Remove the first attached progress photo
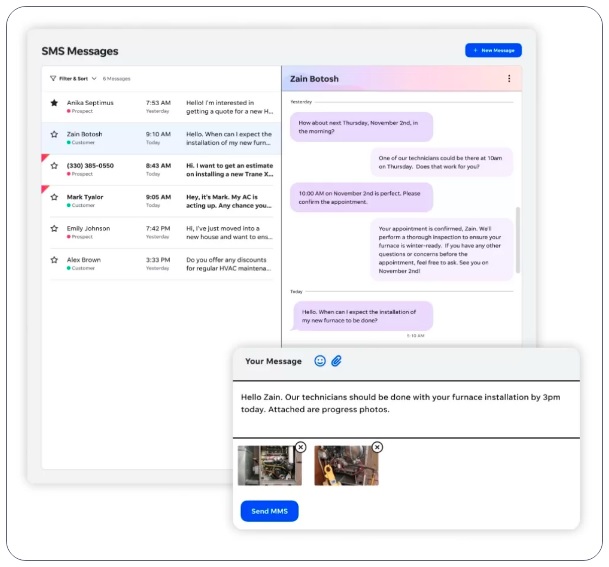 pos(300,447)
